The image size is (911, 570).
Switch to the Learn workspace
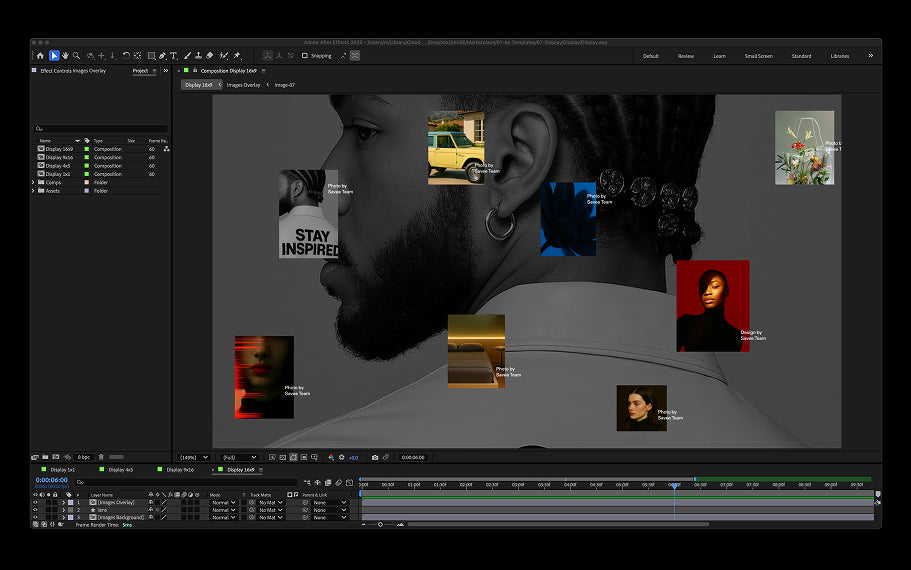(x=719, y=56)
